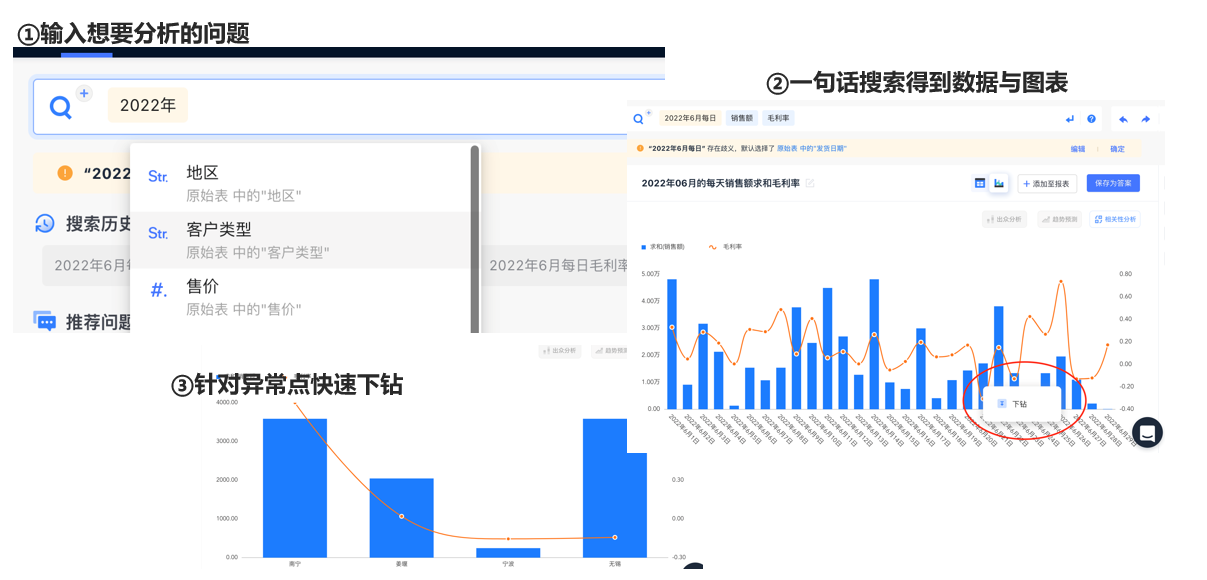Screen dimensions: 1207x580
Task: Click the 2022年06月的每天销售额求和毛利率 chart title
Action: 720,183
